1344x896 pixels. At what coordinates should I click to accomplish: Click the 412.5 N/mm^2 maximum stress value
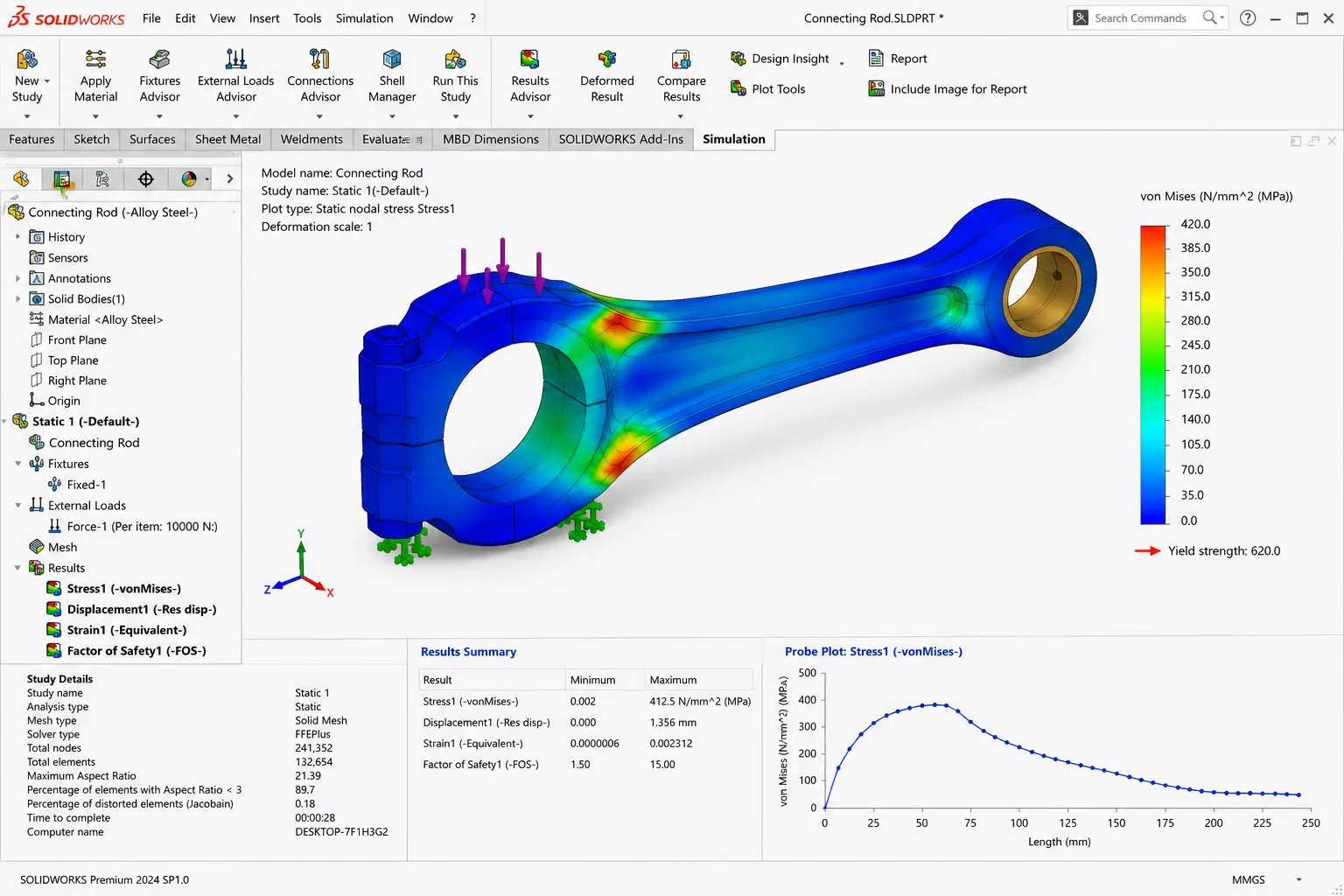pos(700,702)
